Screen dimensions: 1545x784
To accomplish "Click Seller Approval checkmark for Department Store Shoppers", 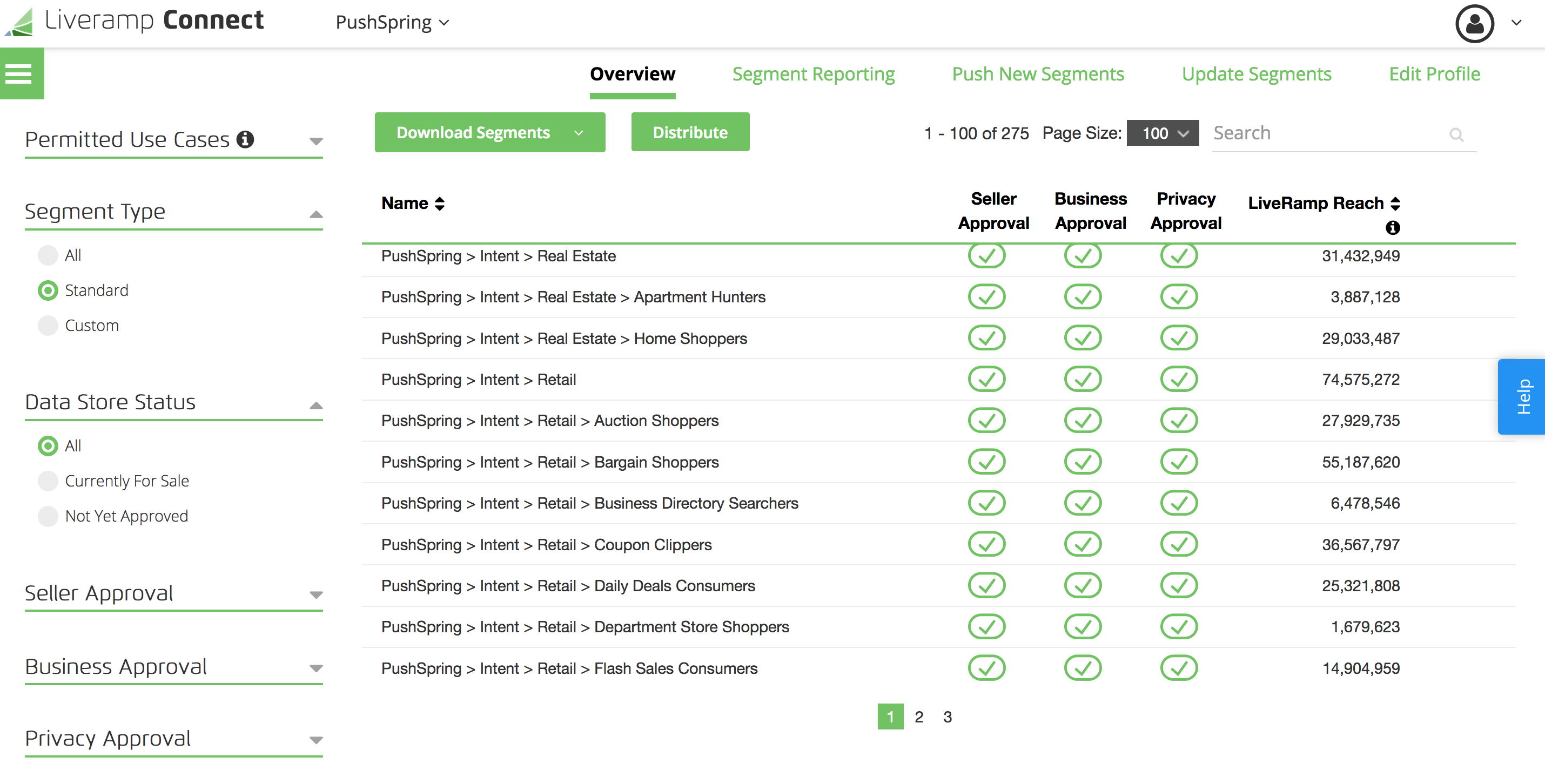I will 986,626.
